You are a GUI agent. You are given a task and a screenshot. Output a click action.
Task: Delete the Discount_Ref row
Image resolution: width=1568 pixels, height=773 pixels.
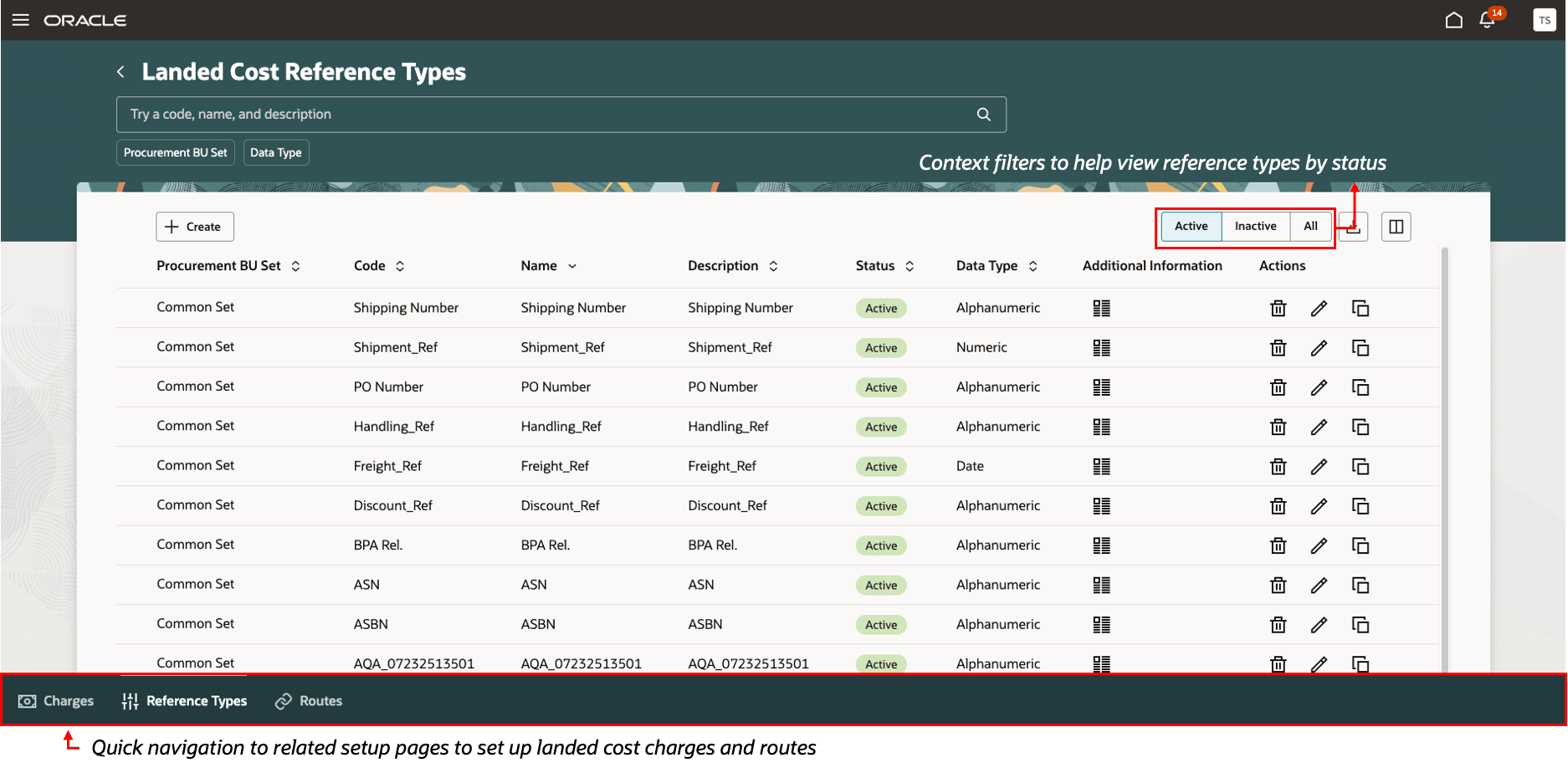click(x=1278, y=506)
